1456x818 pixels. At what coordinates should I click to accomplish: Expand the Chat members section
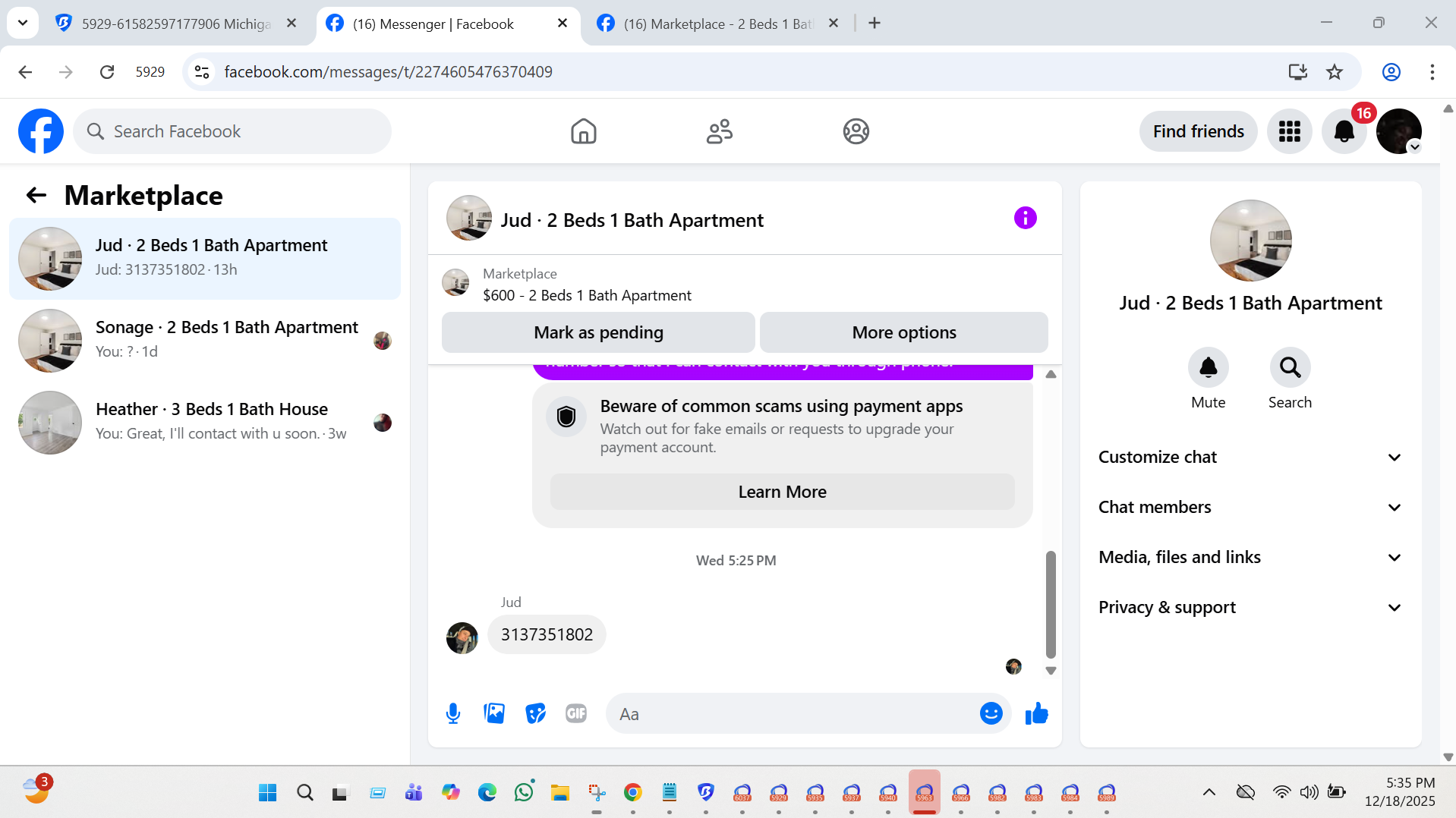[x=1250, y=507]
